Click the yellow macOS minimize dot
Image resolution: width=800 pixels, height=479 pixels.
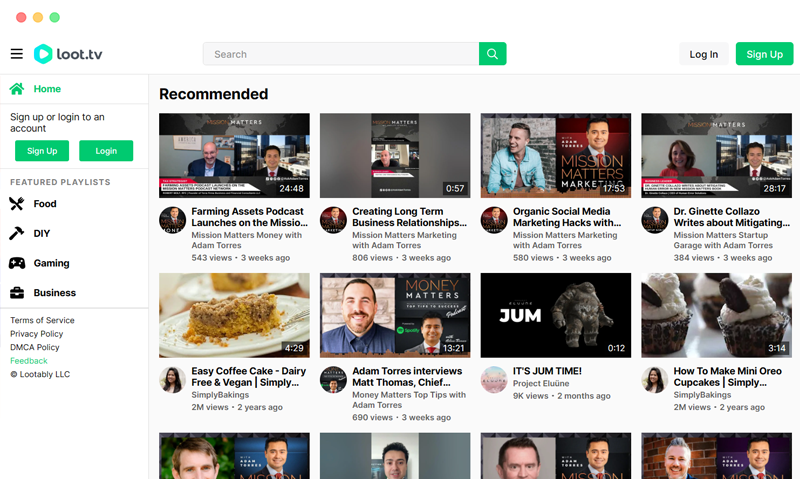click(38, 17)
